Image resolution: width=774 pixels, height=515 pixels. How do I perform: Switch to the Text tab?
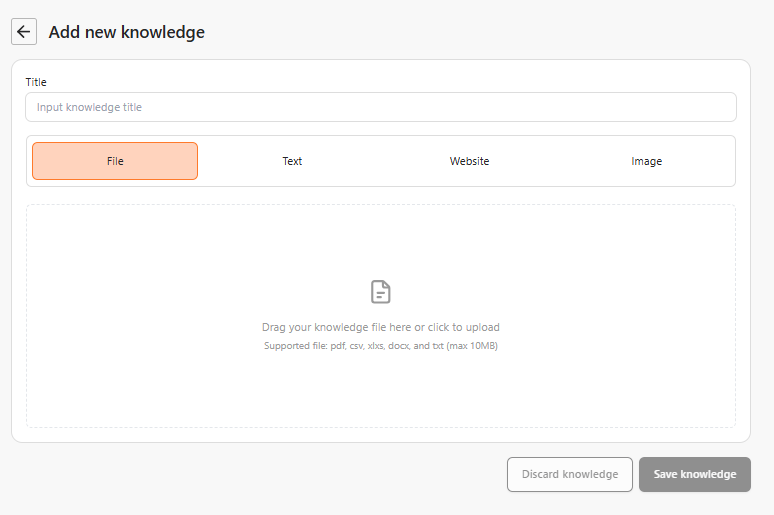292,161
